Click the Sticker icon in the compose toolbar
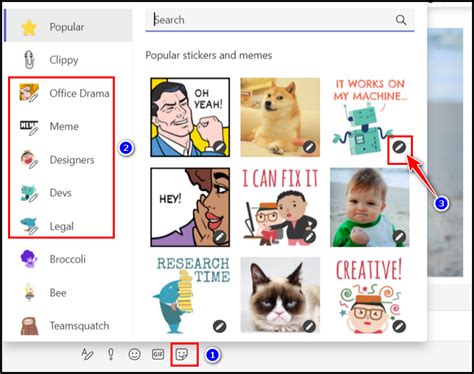 point(182,354)
